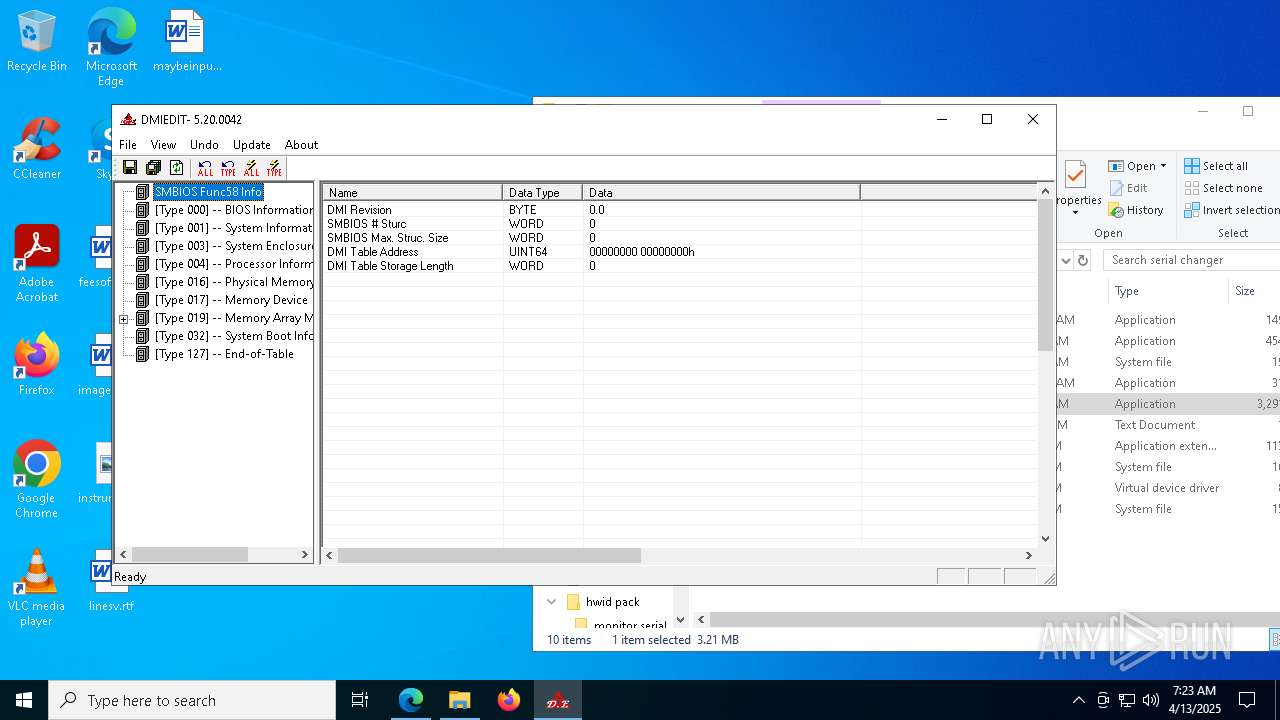Screen dimensions: 1280x720
Task: Select SMBIOS Func58 Info tree item
Action: pos(208,192)
